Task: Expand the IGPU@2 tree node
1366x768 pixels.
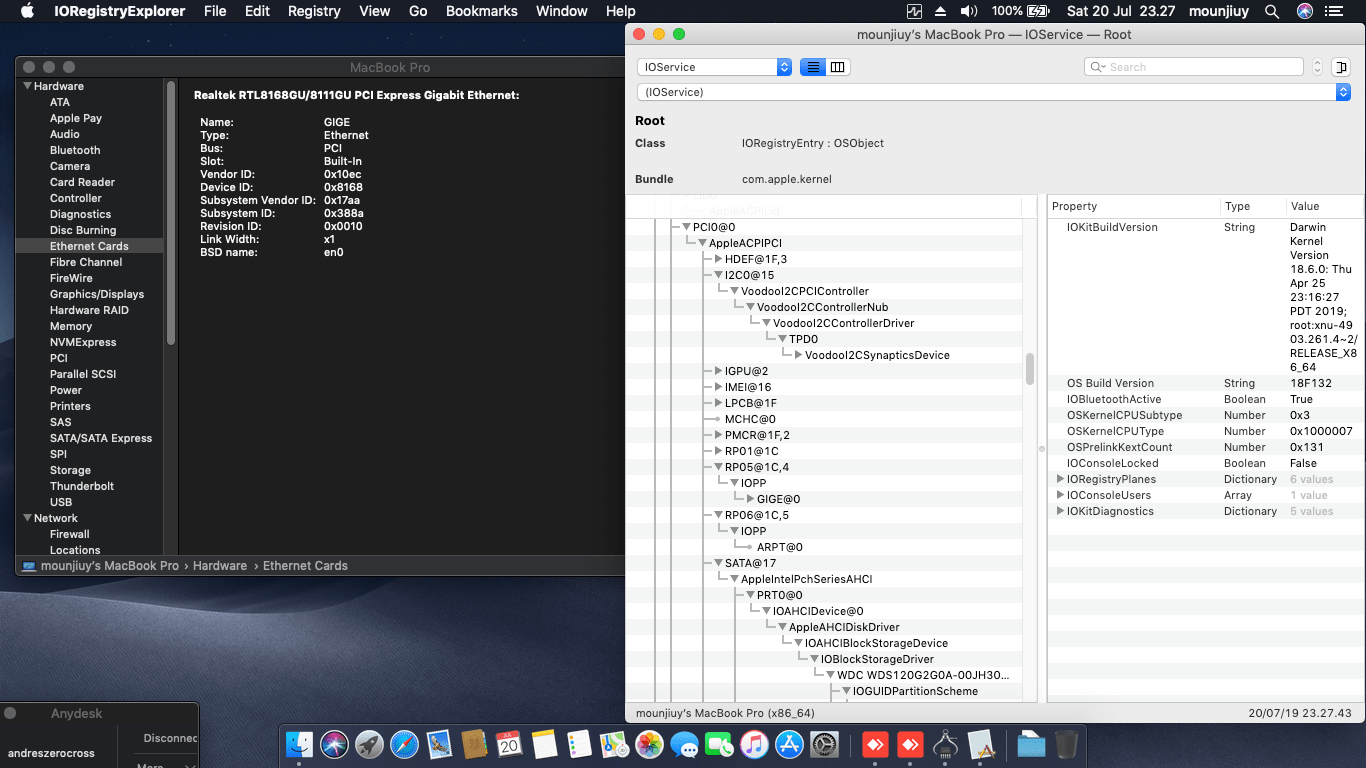Action: click(x=718, y=371)
